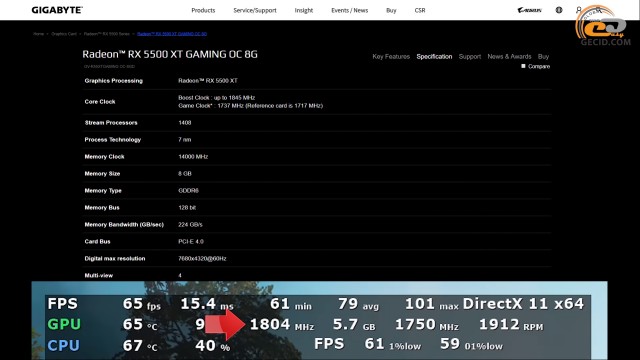This screenshot has width=640, height=360.
Task: Select the 224 GB/s value
Action: 190,224
